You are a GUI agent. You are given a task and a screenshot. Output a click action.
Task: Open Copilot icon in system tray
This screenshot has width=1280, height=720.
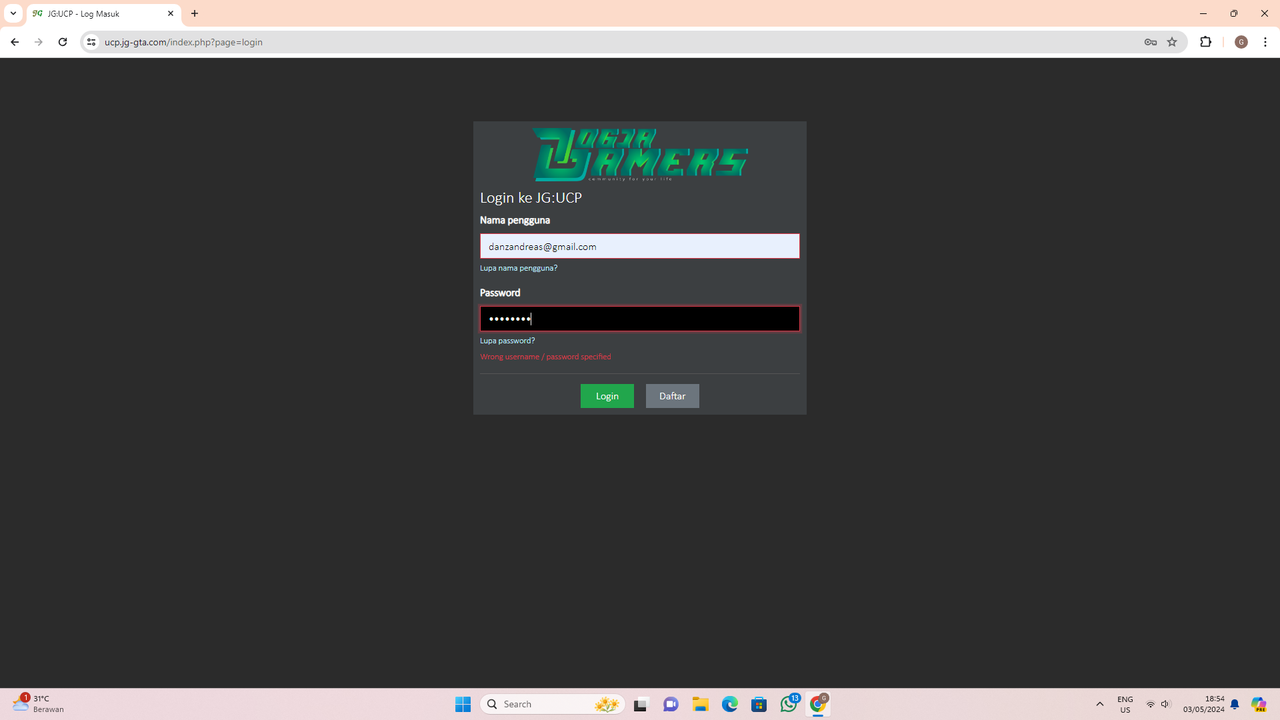[x=1259, y=704]
